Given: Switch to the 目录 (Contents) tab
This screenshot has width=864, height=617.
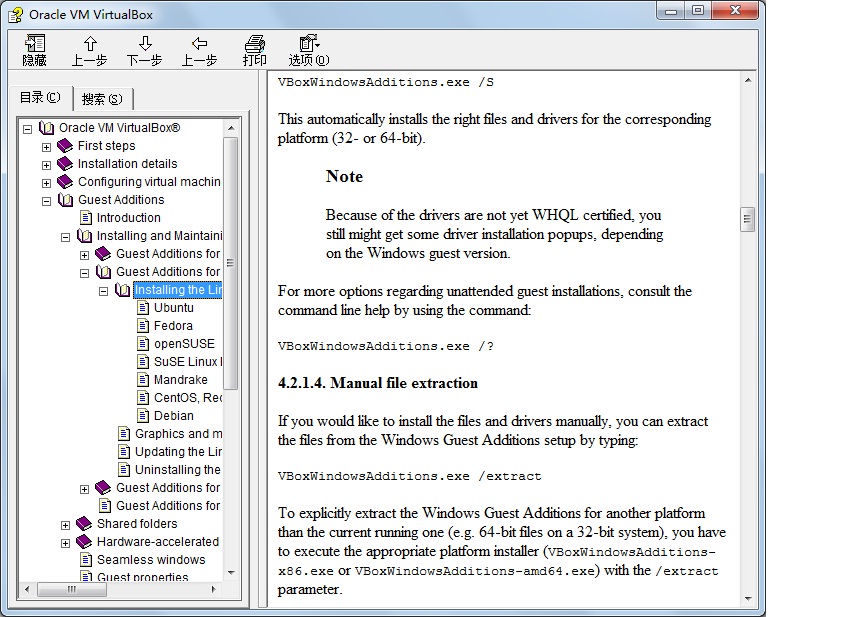Looking at the screenshot, I should (x=40, y=98).
